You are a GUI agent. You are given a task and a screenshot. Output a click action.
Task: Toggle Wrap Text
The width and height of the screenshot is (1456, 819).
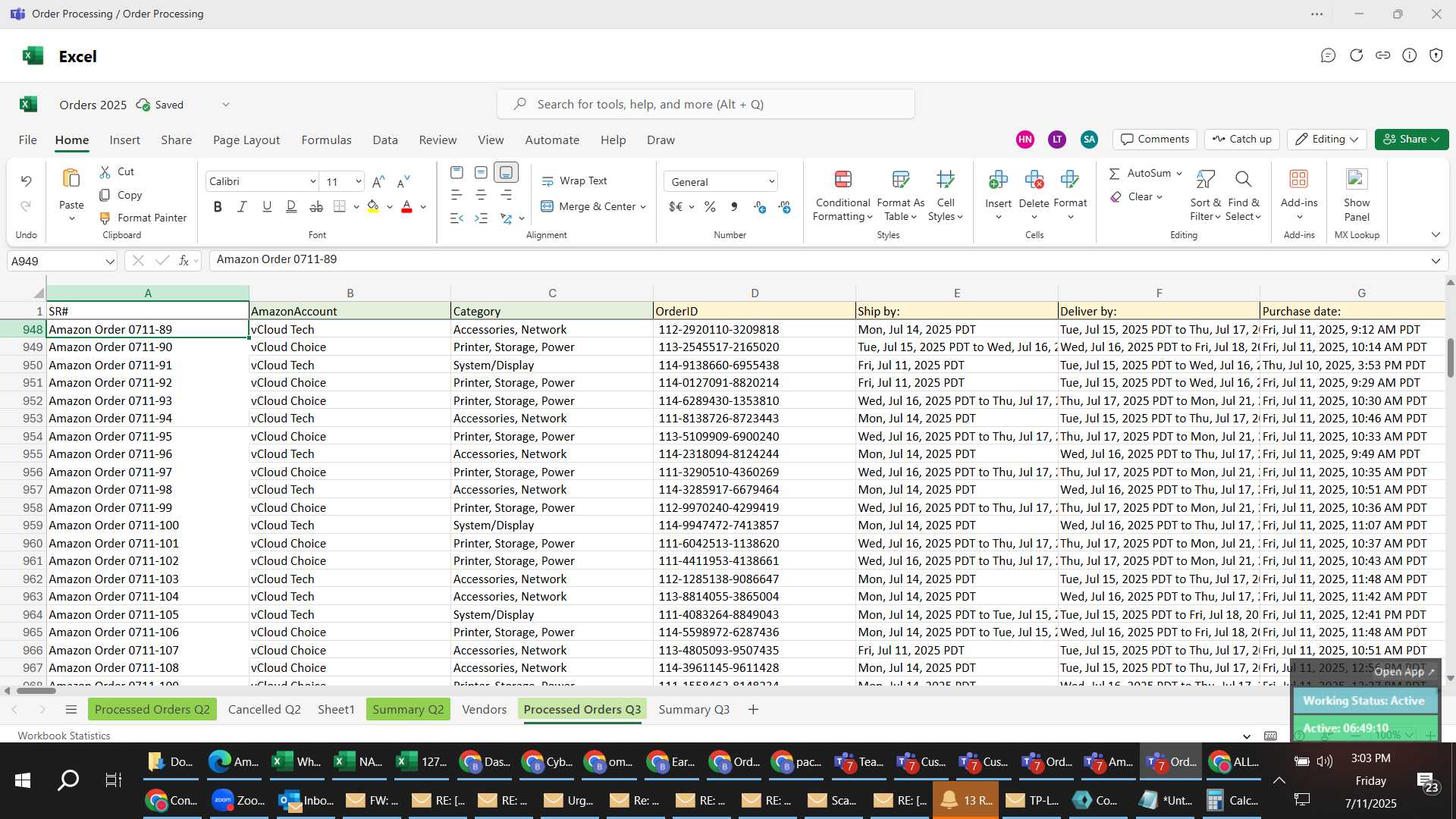pos(574,181)
